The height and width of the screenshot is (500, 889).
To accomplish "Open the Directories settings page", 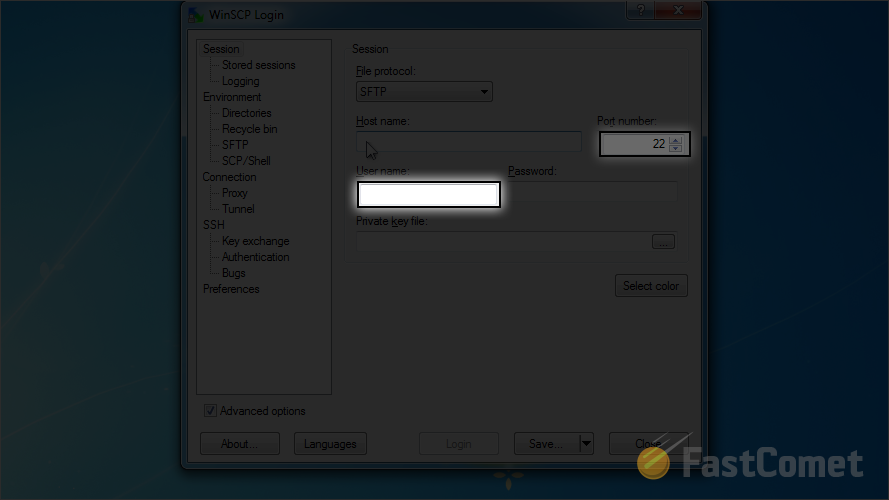I will (x=247, y=113).
